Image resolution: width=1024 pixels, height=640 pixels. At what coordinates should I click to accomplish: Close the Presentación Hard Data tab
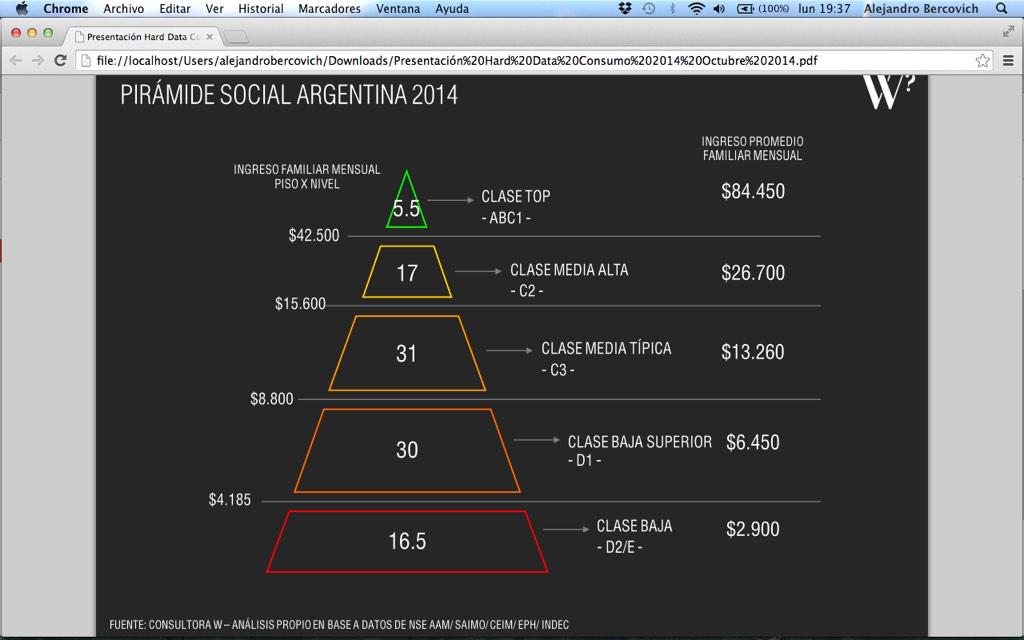point(210,37)
